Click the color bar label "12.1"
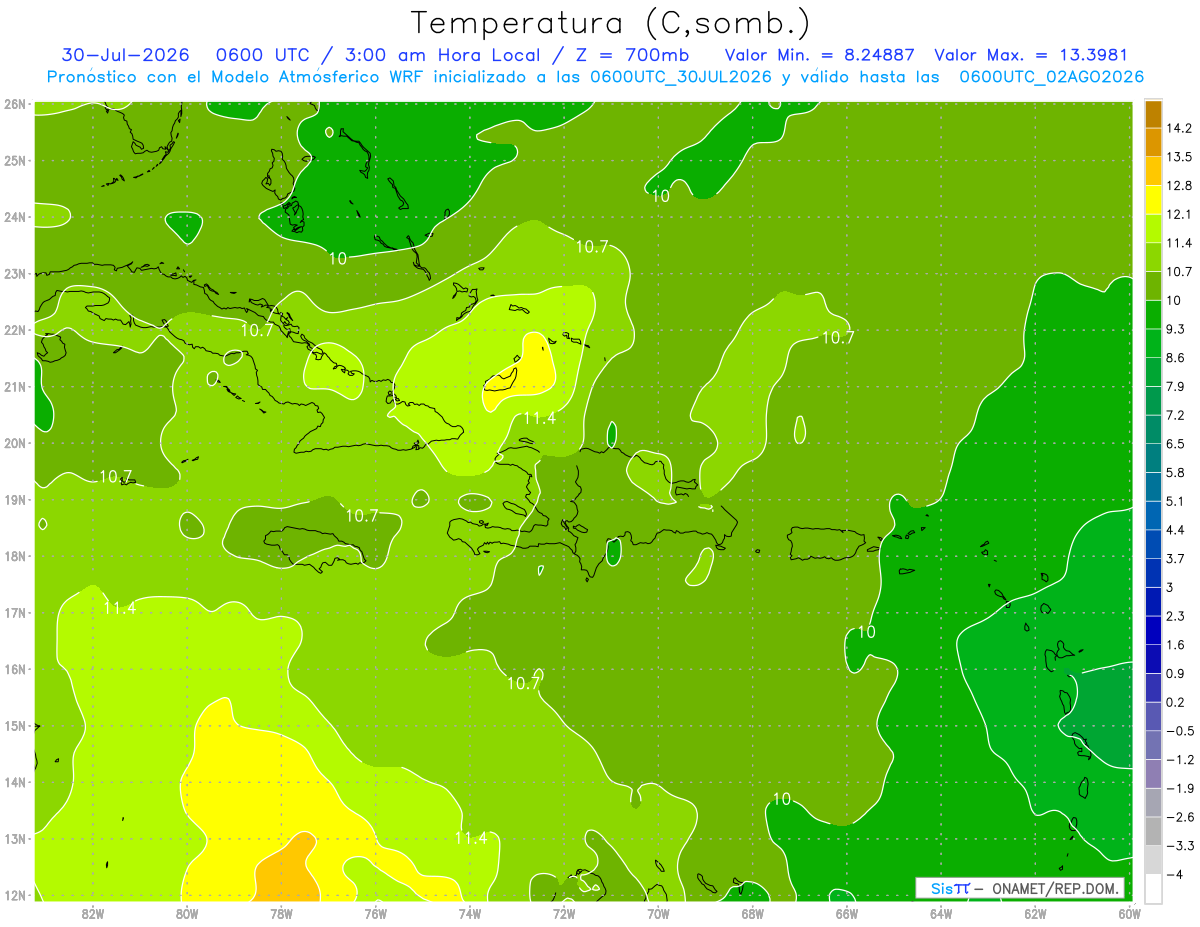This screenshot has height=927, width=1200. pos(1179,214)
